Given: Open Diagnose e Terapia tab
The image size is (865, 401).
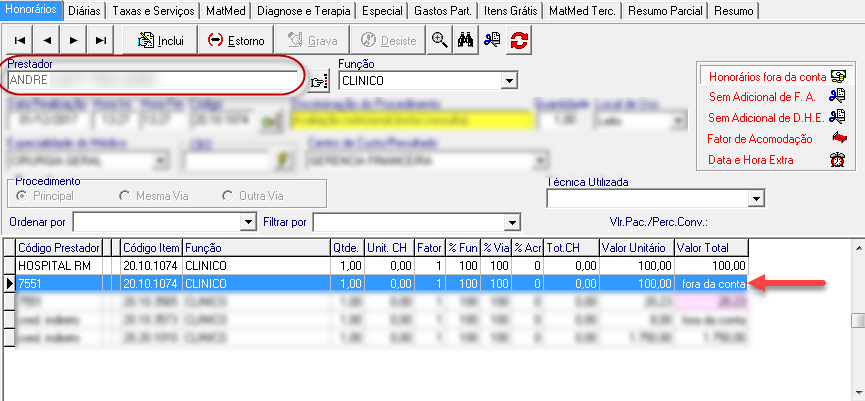Looking at the screenshot, I should [304, 10].
